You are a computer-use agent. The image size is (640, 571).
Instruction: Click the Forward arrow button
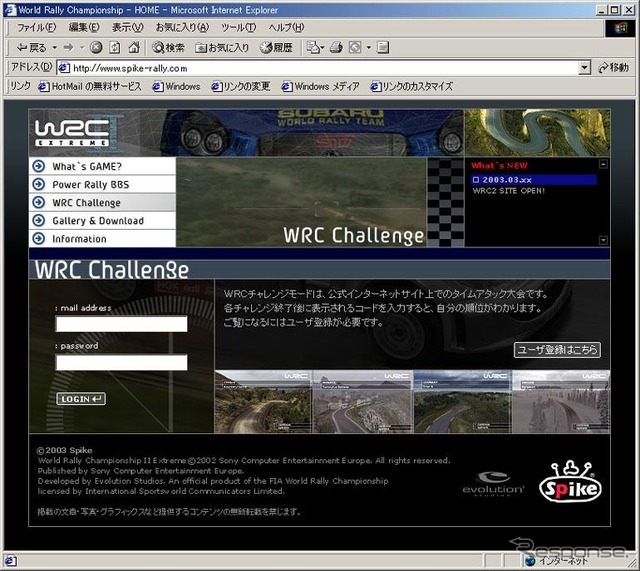click(x=69, y=48)
